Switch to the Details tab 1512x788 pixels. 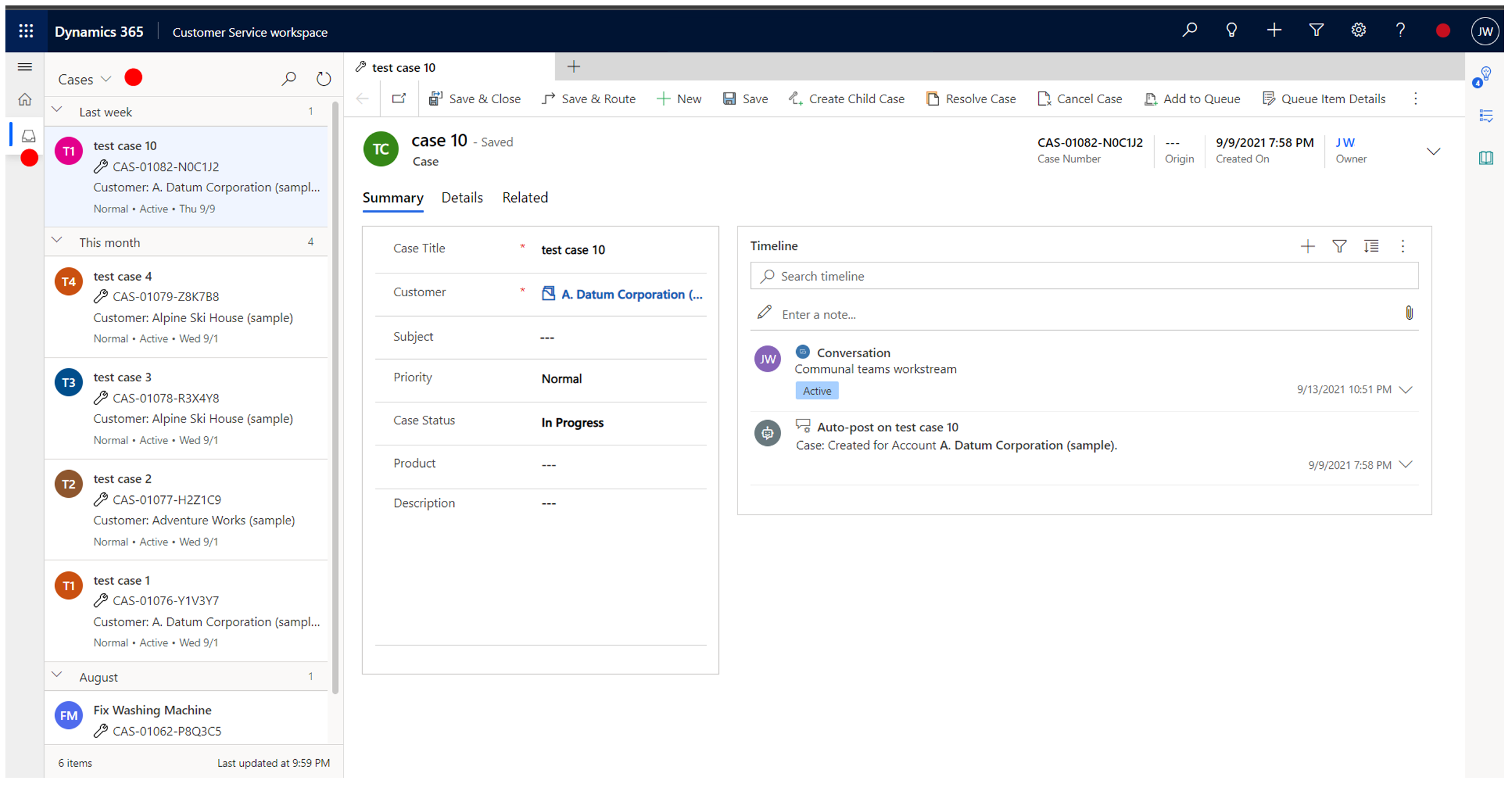[461, 198]
